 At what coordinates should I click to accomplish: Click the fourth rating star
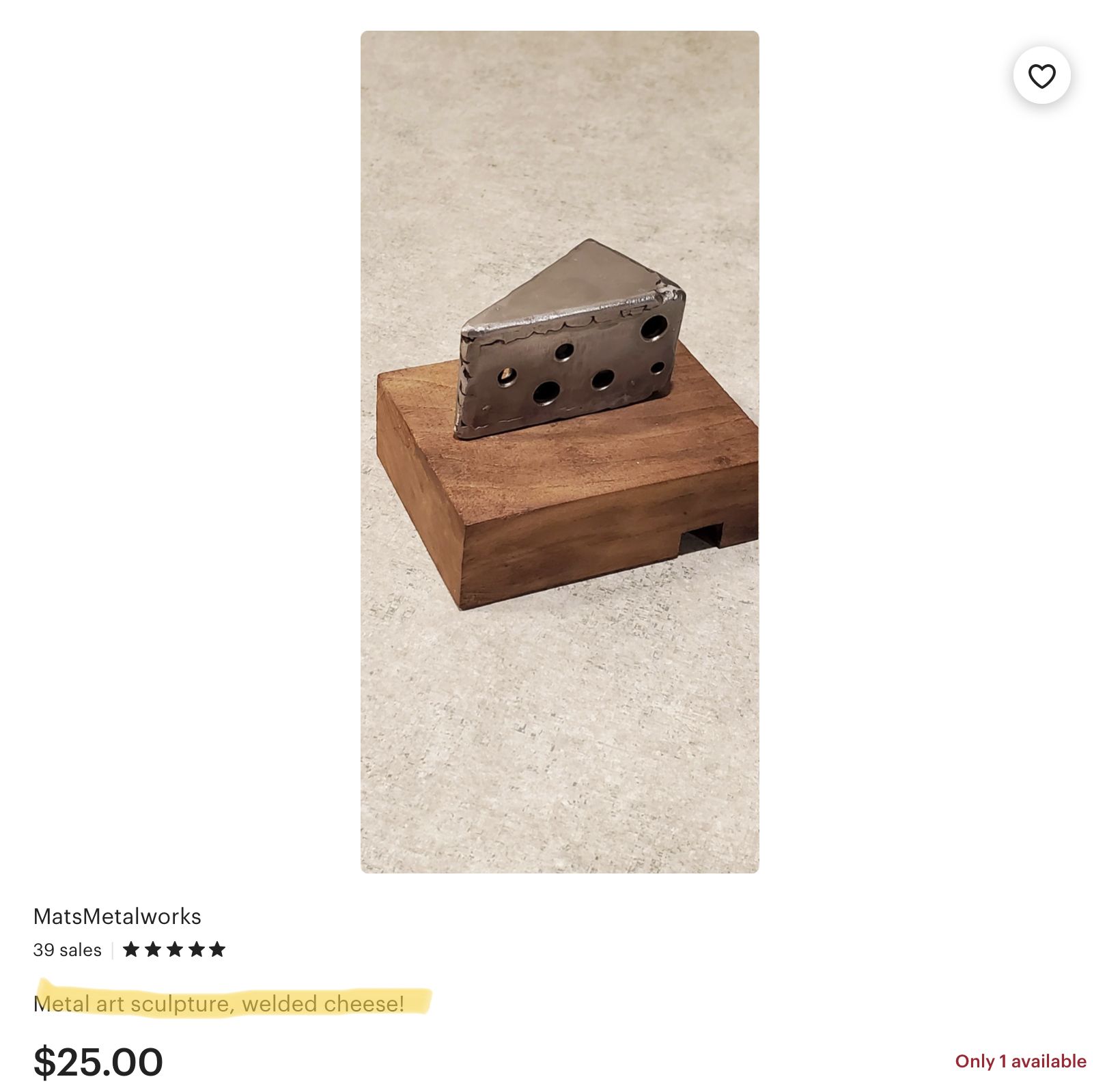[197, 949]
